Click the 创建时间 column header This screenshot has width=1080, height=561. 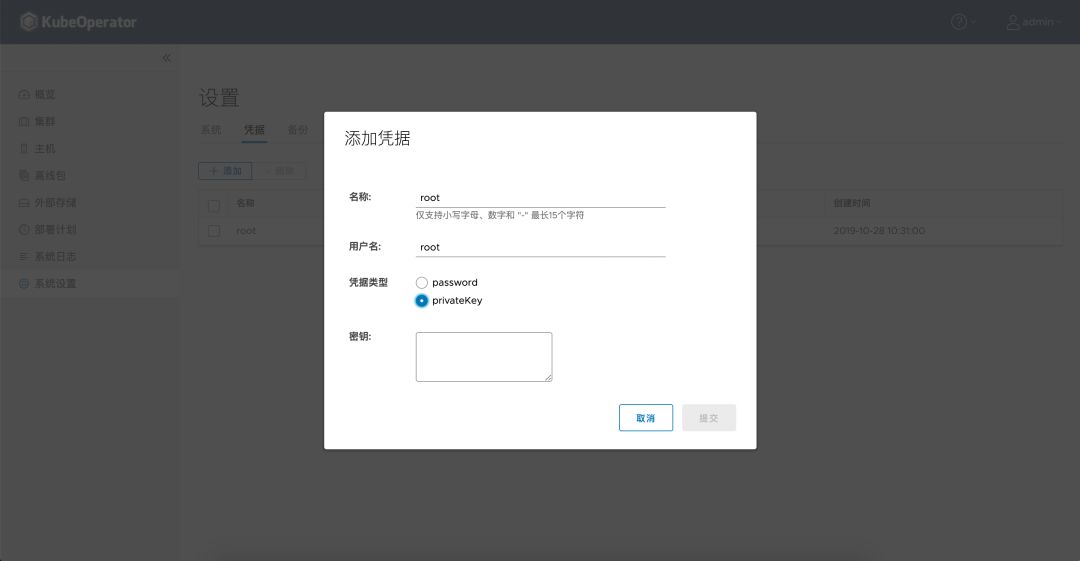[x=852, y=203]
